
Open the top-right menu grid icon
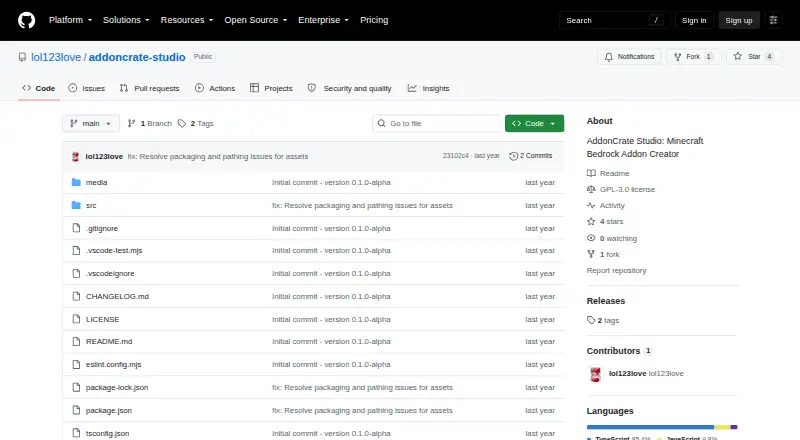773,20
